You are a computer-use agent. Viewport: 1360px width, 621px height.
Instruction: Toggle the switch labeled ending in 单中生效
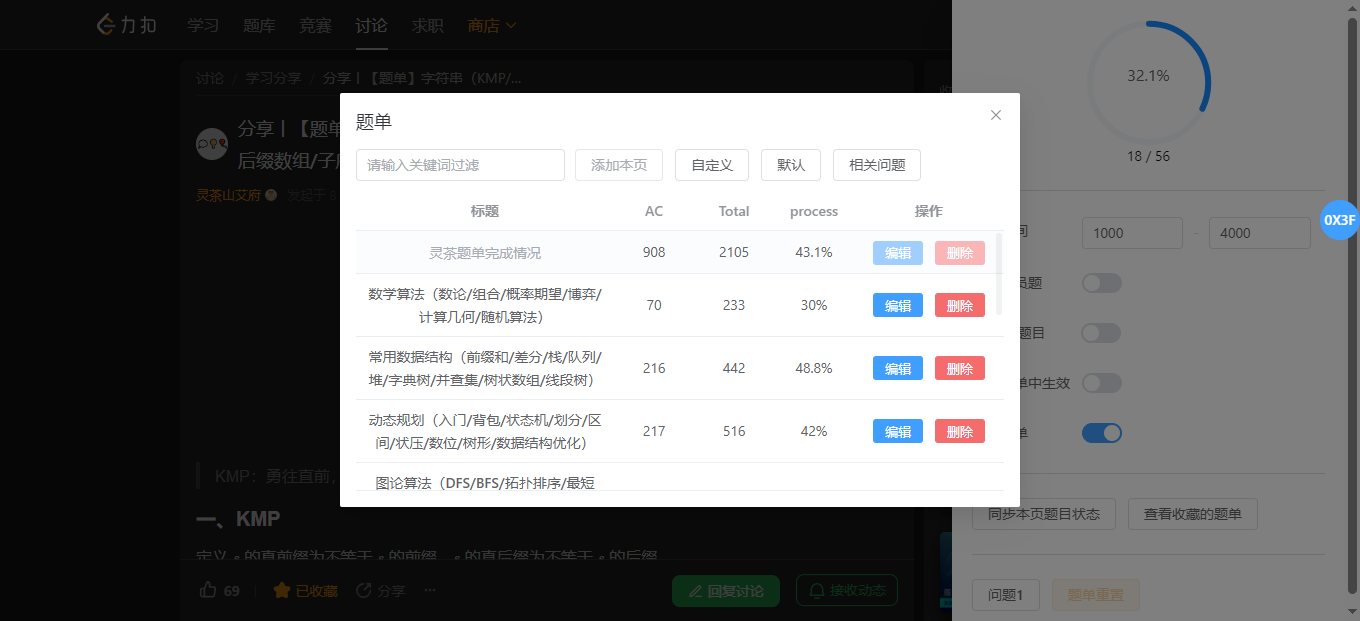click(x=1101, y=383)
